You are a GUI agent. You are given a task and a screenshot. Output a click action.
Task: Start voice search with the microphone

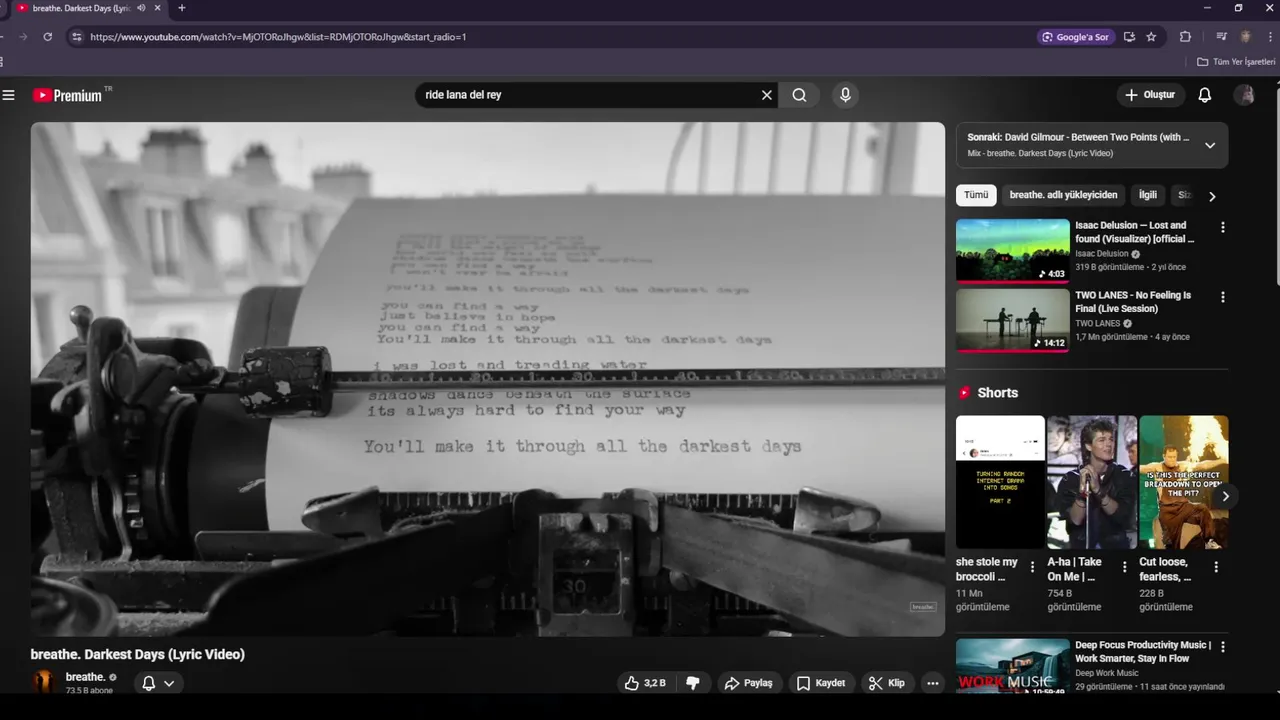845,95
